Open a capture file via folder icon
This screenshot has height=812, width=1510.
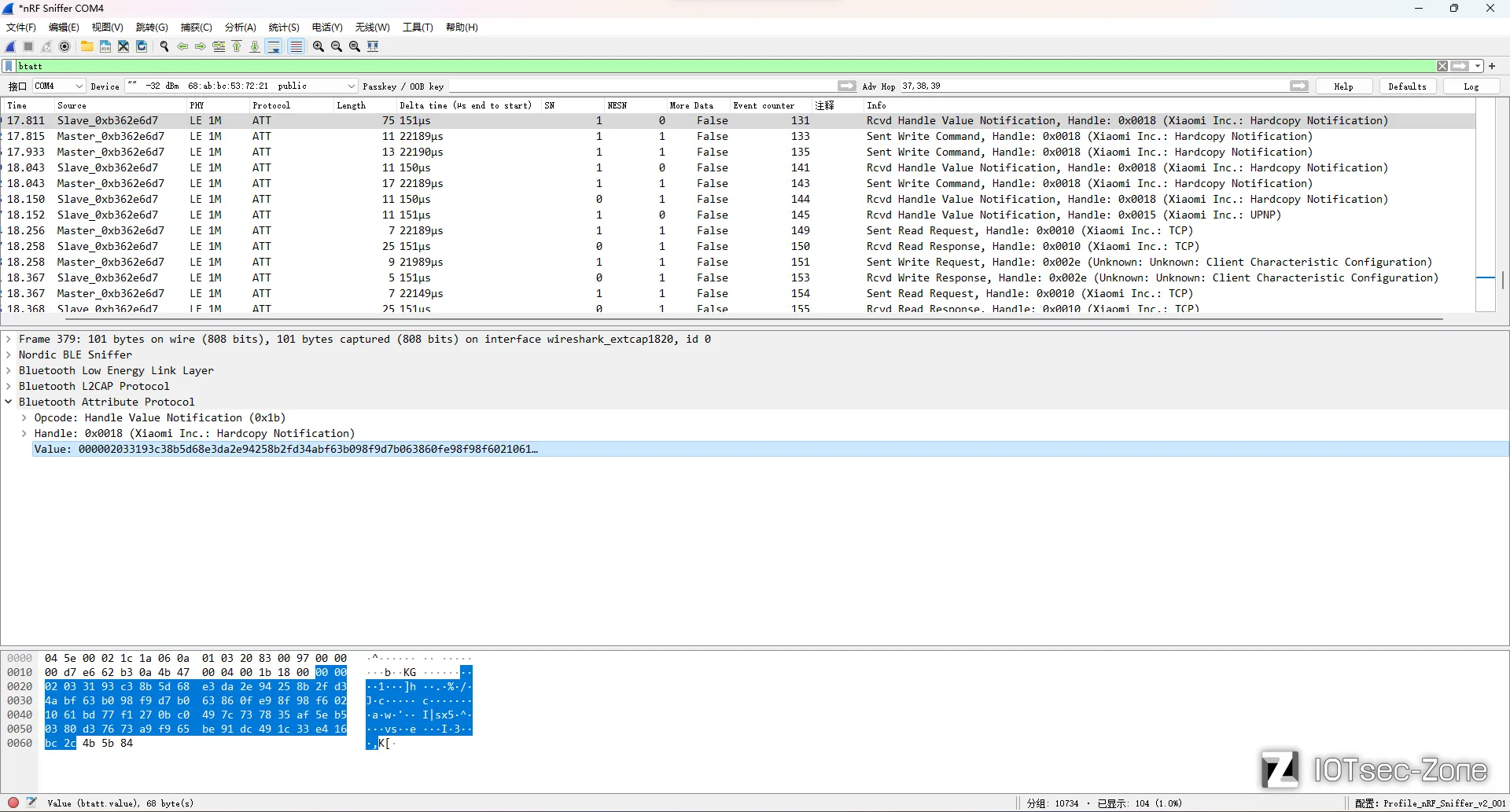tap(87, 46)
